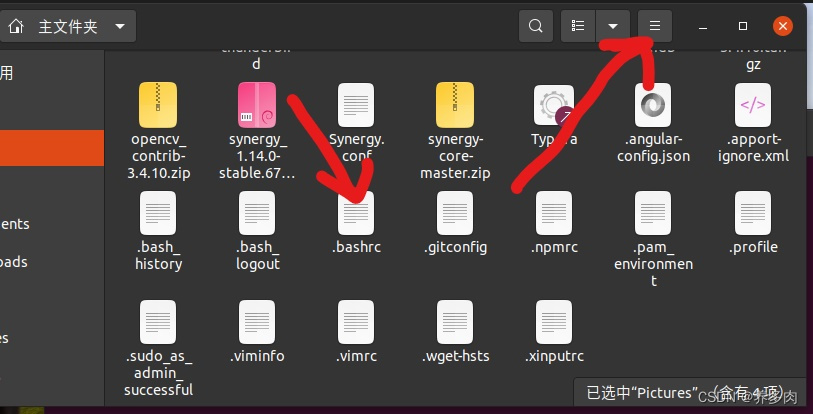The height and width of the screenshot is (414, 813).
Task: Select the .wget-hsts file icon
Action: pos(455,322)
